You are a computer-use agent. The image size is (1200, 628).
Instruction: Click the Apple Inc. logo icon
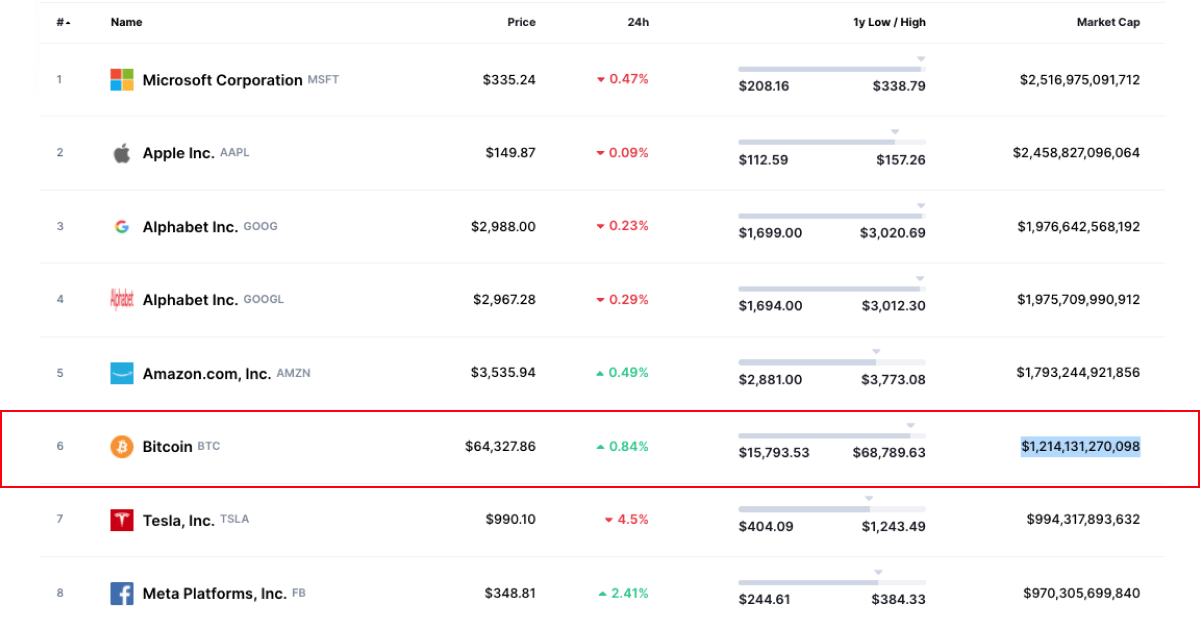tap(121, 153)
